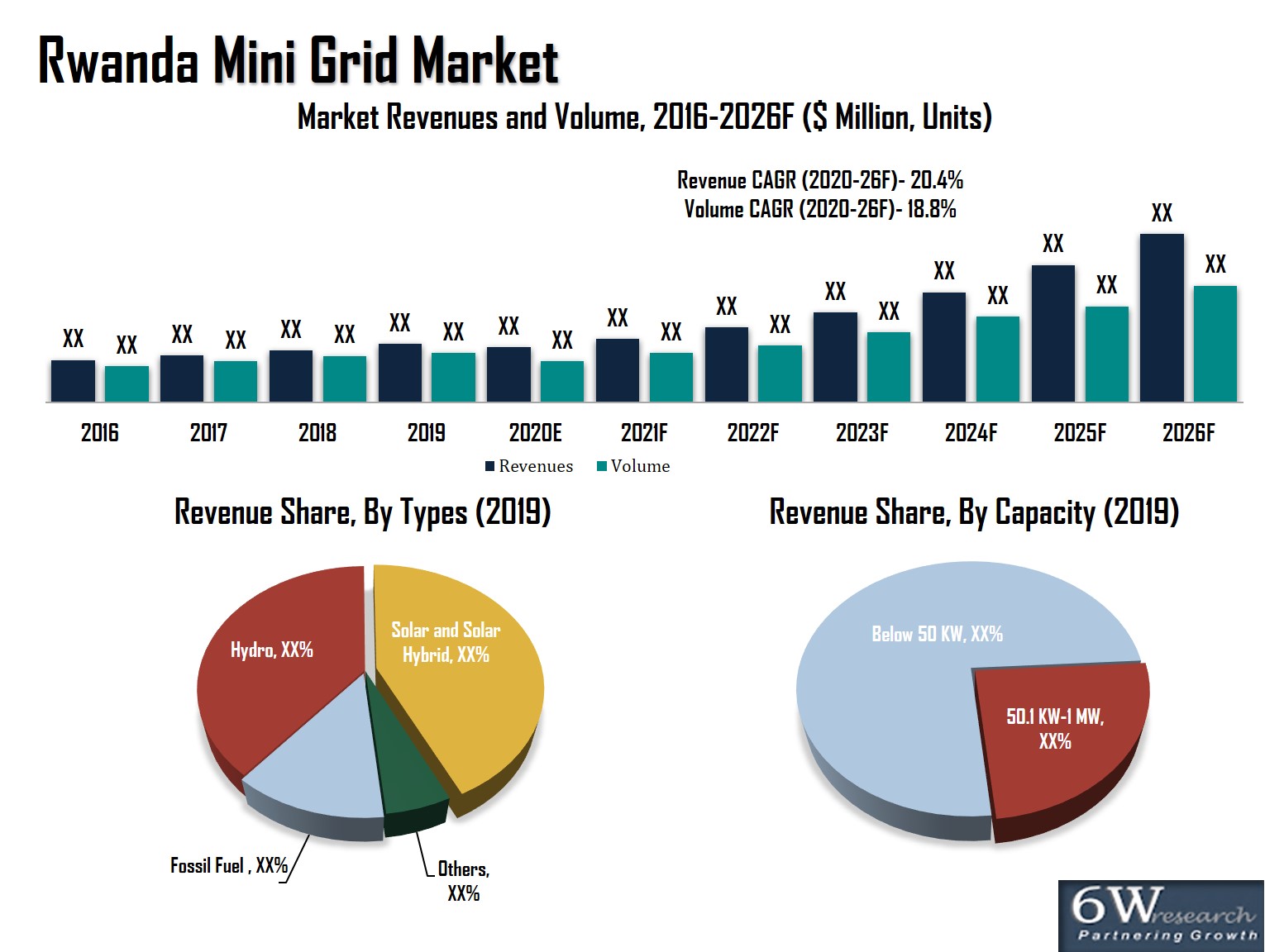Click the Revenue Share By Capacity heading
This screenshot has height=952, width=1265.
[x=974, y=512]
